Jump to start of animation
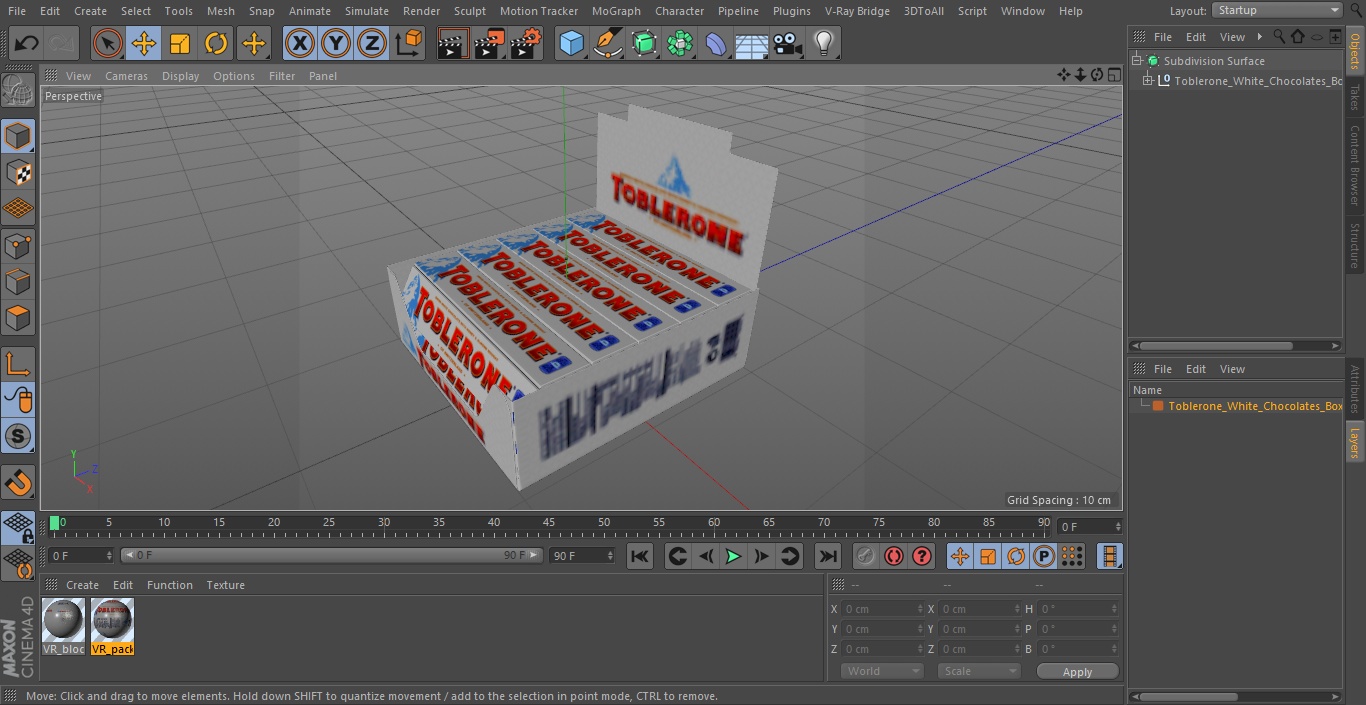 click(x=640, y=556)
